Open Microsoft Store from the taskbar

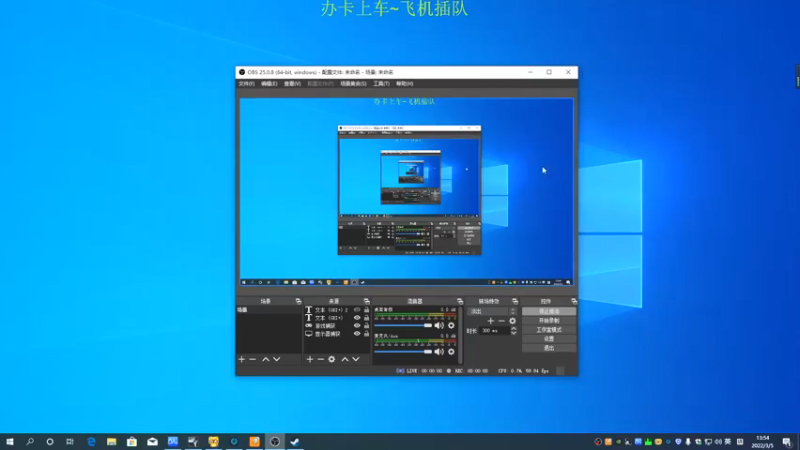132,441
